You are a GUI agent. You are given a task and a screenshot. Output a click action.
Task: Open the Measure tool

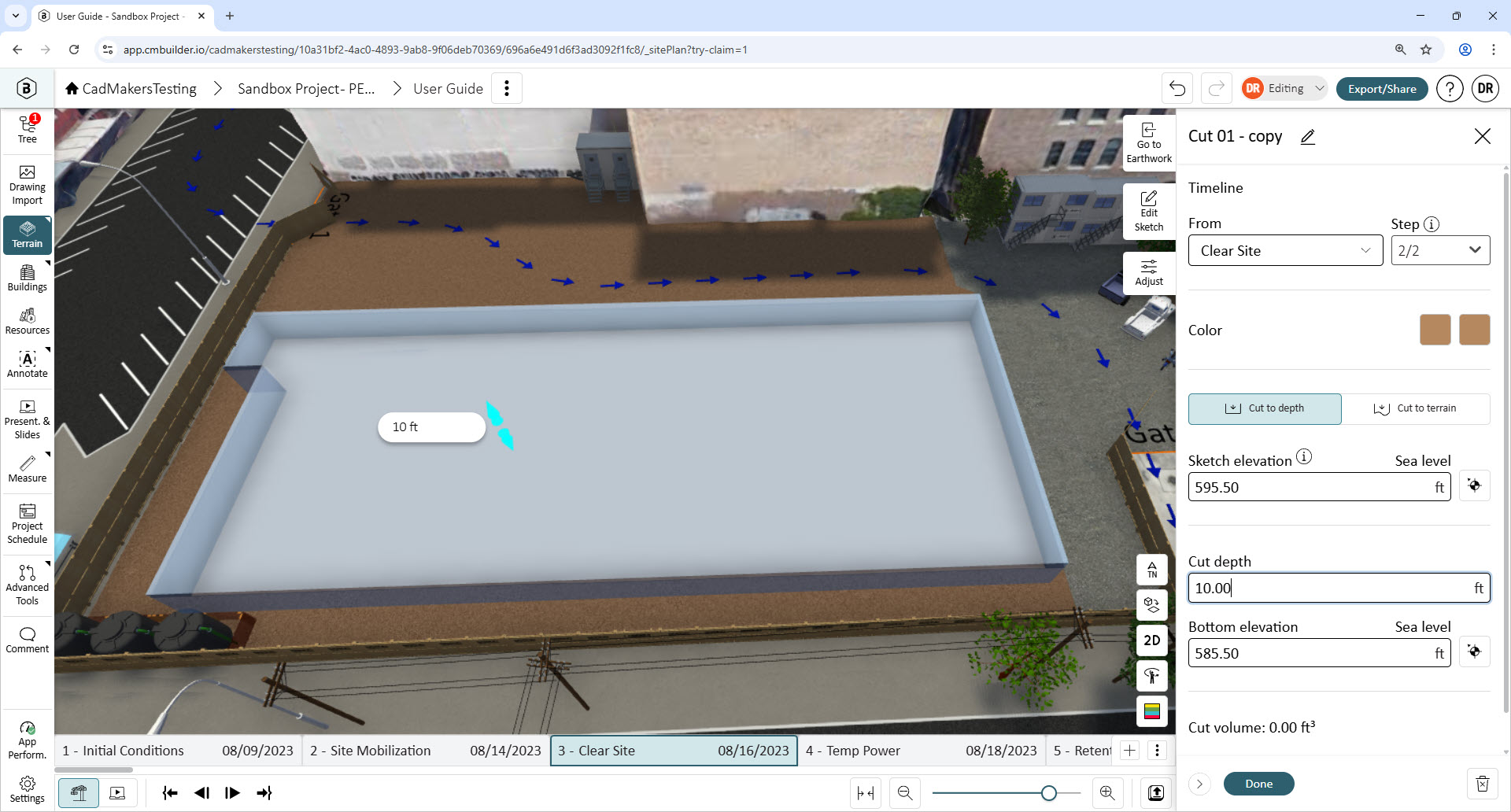point(28,469)
